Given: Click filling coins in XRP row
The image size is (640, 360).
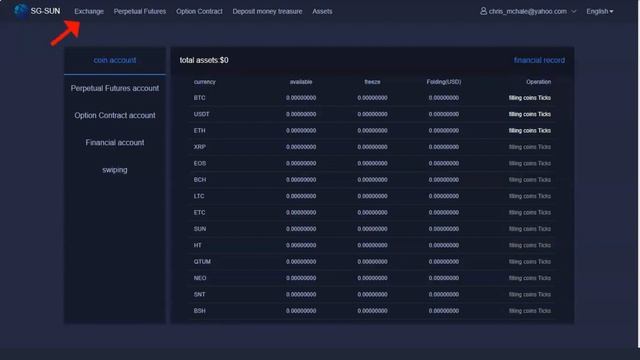Looking at the screenshot, I should coord(522,147).
